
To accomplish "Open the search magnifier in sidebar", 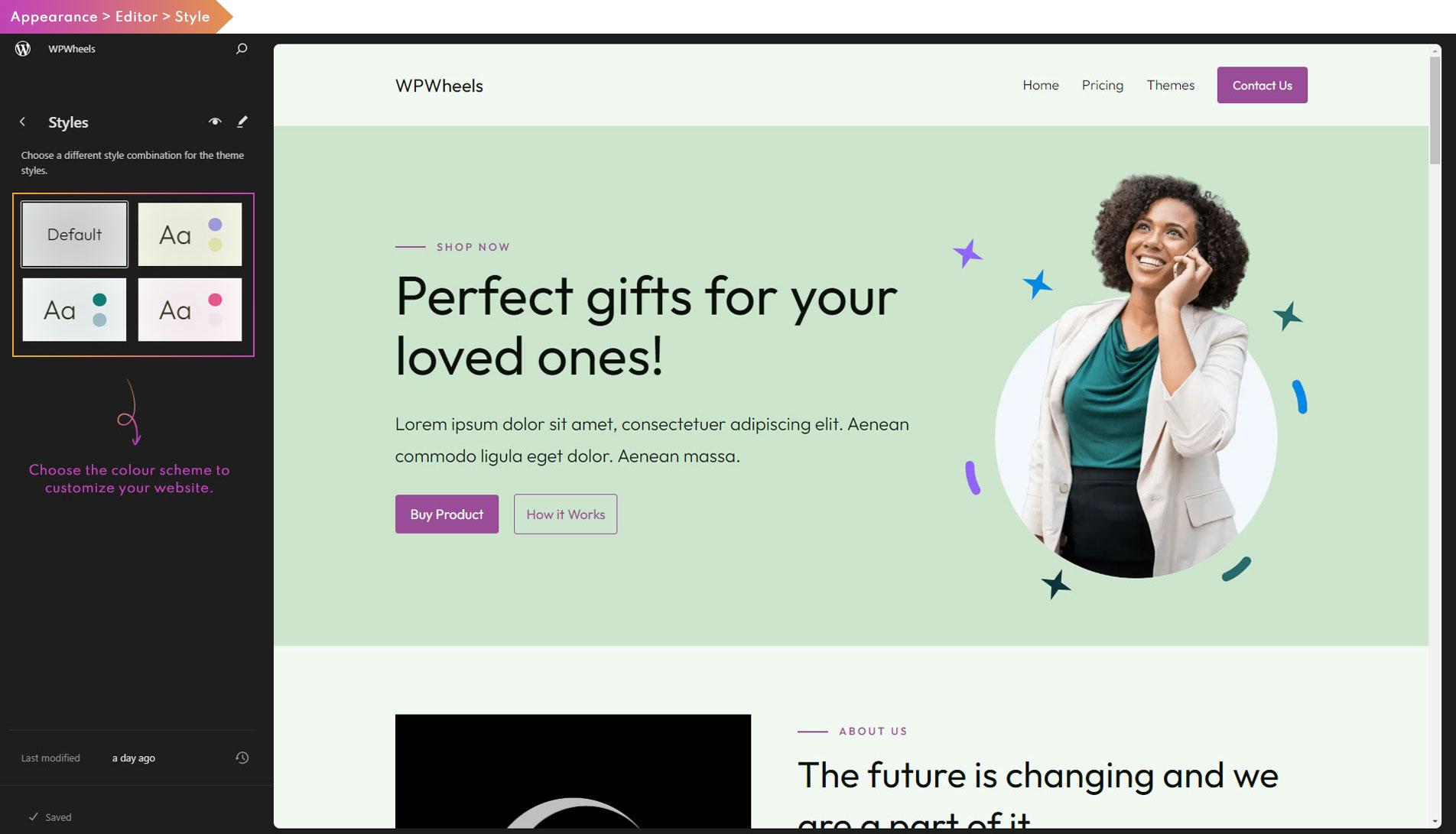I will [242, 49].
